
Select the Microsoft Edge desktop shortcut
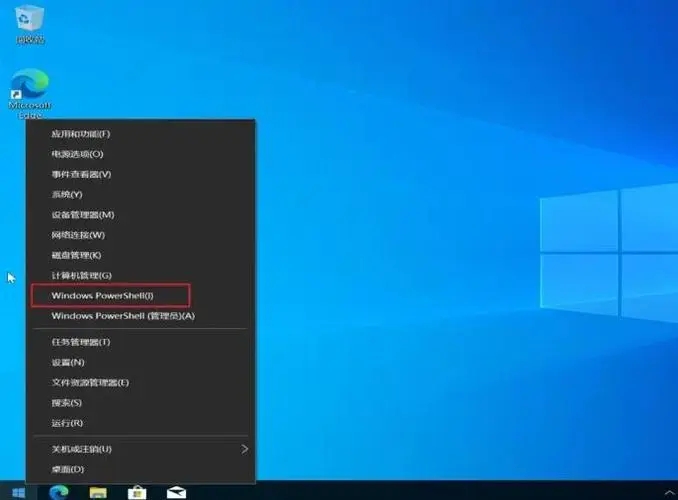pos(29,91)
